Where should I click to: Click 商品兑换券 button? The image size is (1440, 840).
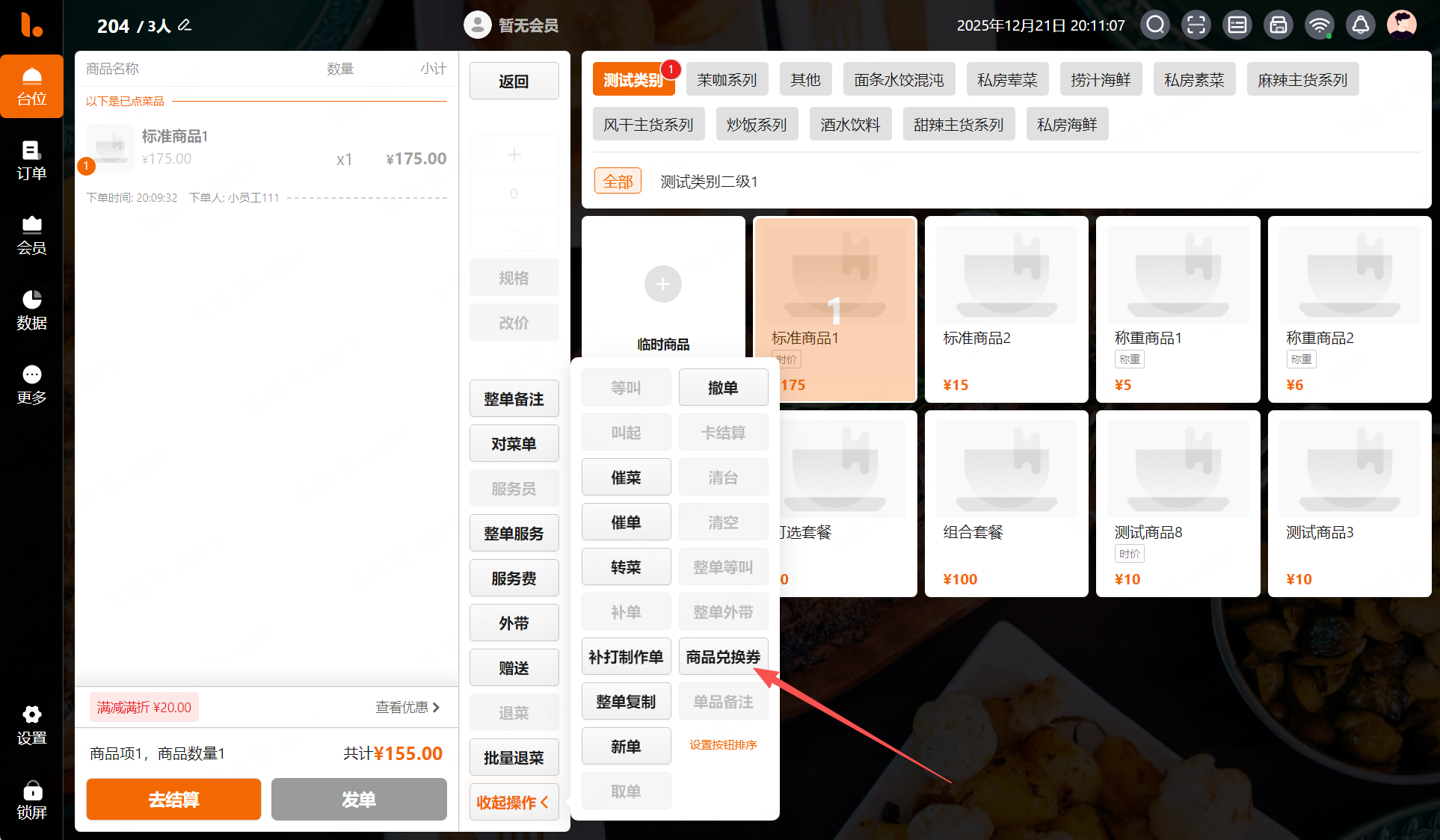point(723,657)
